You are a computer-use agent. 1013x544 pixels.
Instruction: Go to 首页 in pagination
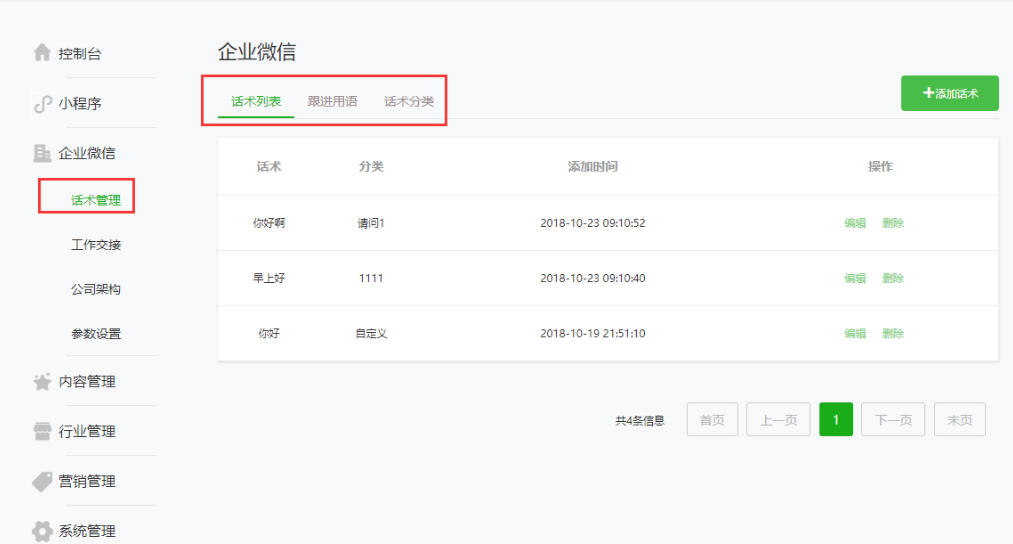(x=713, y=420)
